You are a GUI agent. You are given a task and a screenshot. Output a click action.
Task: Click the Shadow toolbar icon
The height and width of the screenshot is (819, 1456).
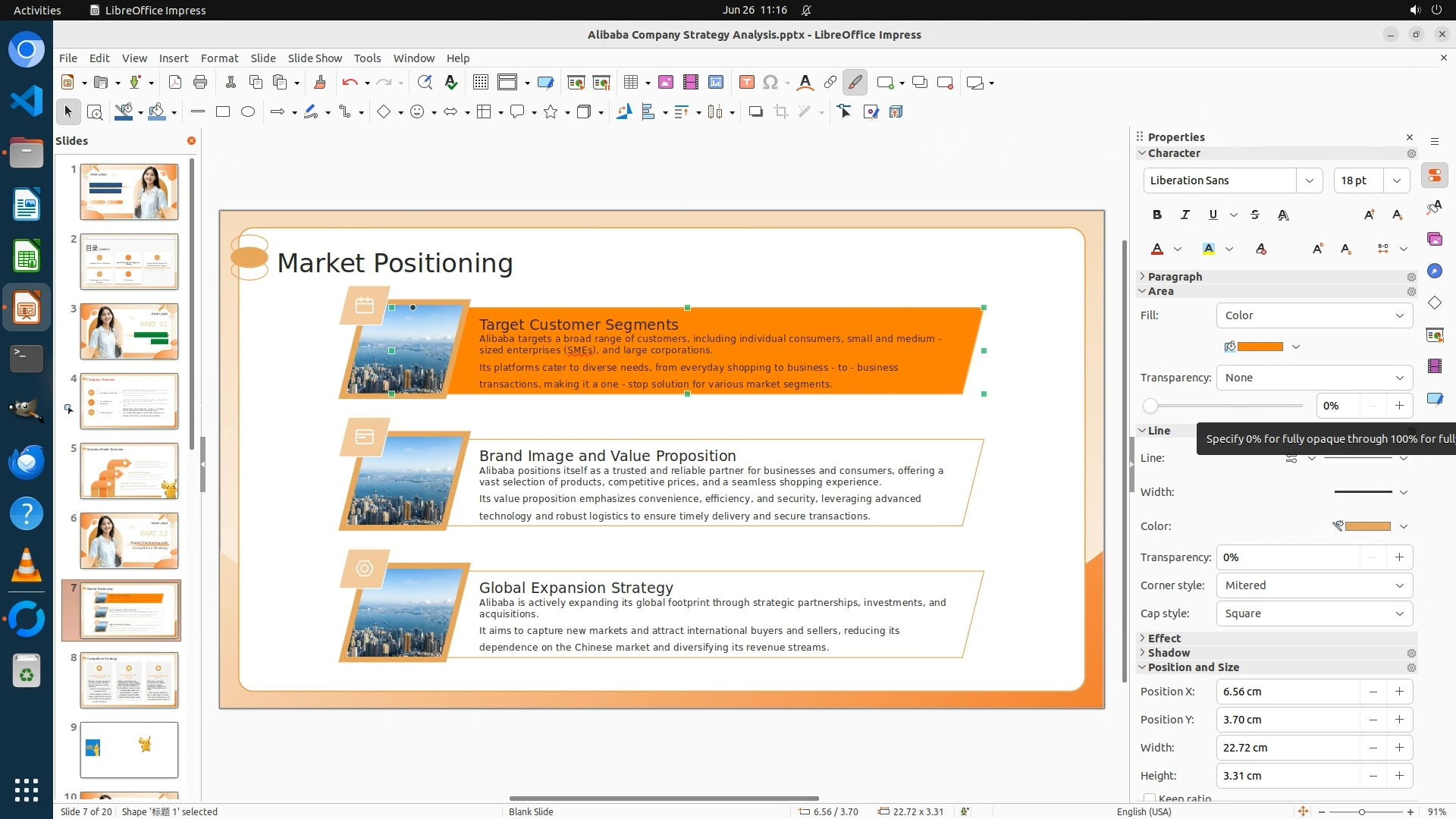tap(755, 112)
